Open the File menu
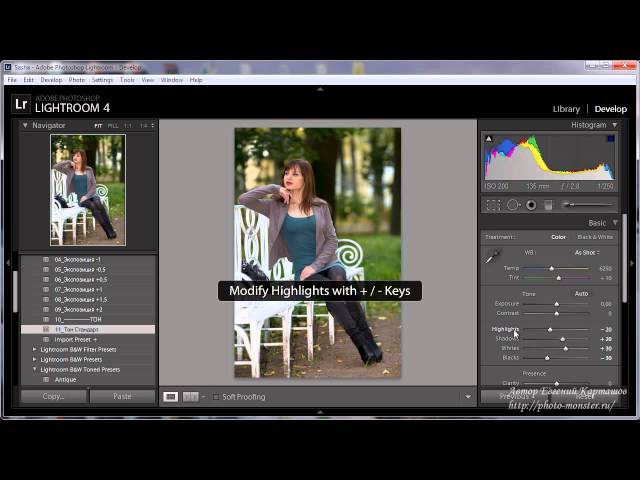640x480 pixels. coord(12,80)
